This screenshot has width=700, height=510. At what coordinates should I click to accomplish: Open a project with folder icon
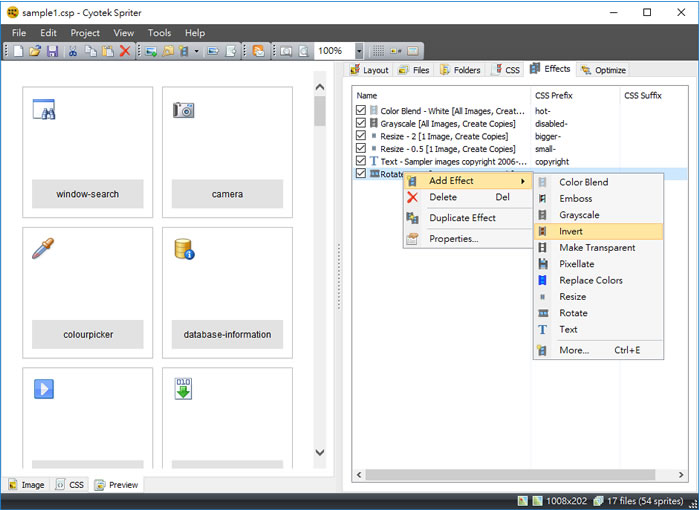[35, 51]
